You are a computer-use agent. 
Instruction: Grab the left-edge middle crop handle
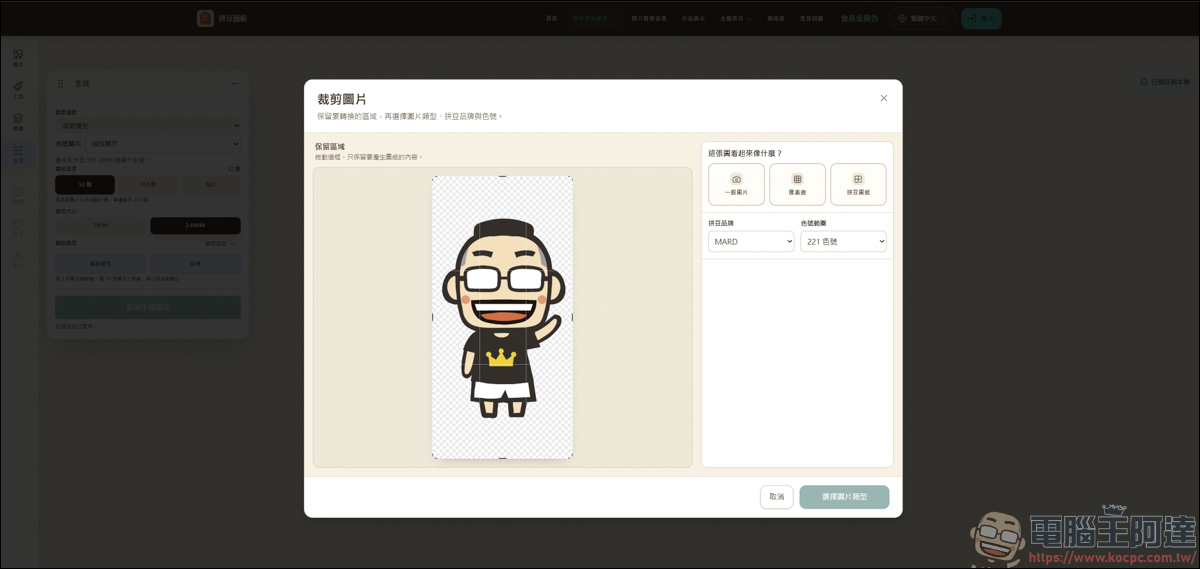tap(432, 317)
